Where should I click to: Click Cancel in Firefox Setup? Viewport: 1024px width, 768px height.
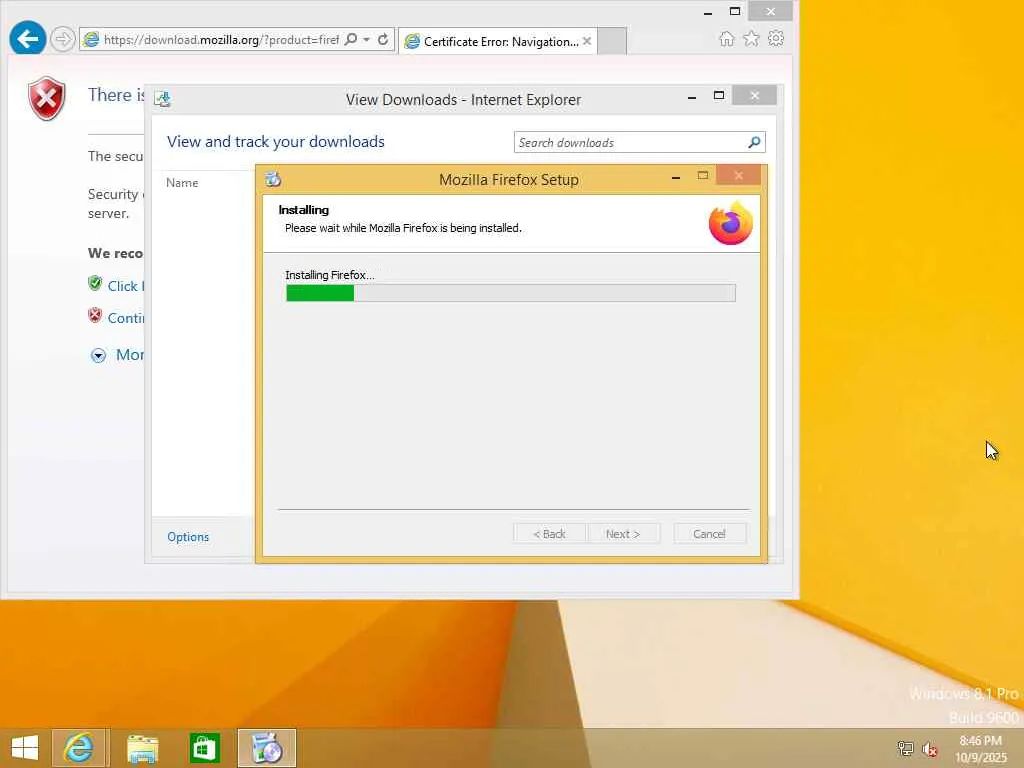pyautogui.click(x=709, y=534)
